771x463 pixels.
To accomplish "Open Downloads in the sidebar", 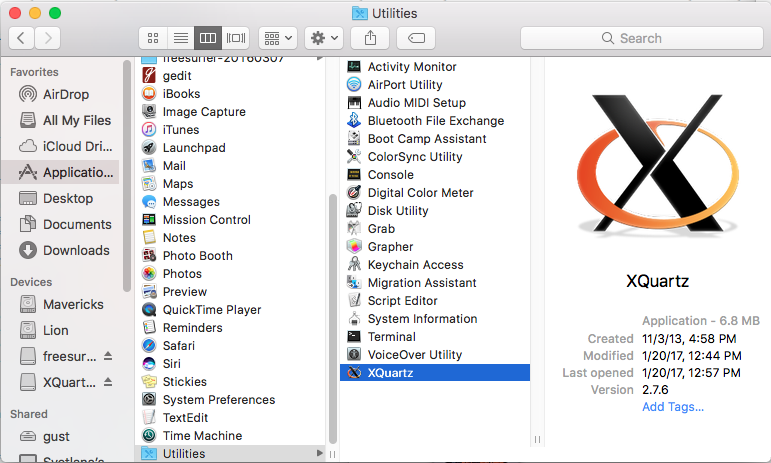I will coord(76,250).
